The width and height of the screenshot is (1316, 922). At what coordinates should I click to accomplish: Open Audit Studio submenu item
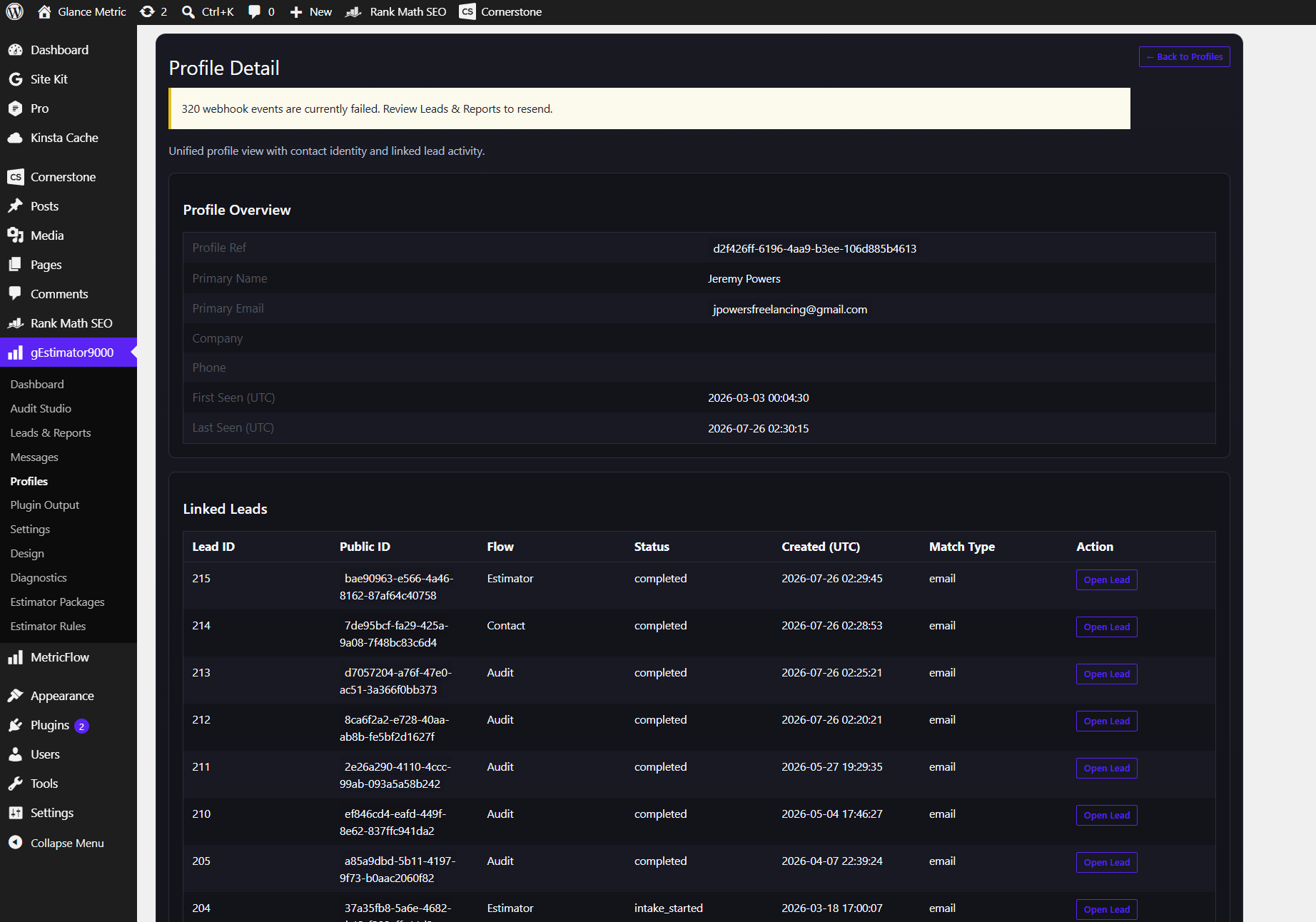(41, 408)
